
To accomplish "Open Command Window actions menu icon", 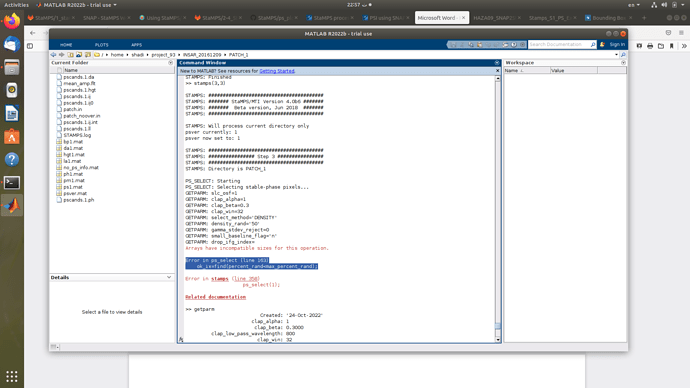I will coord(497,63).
